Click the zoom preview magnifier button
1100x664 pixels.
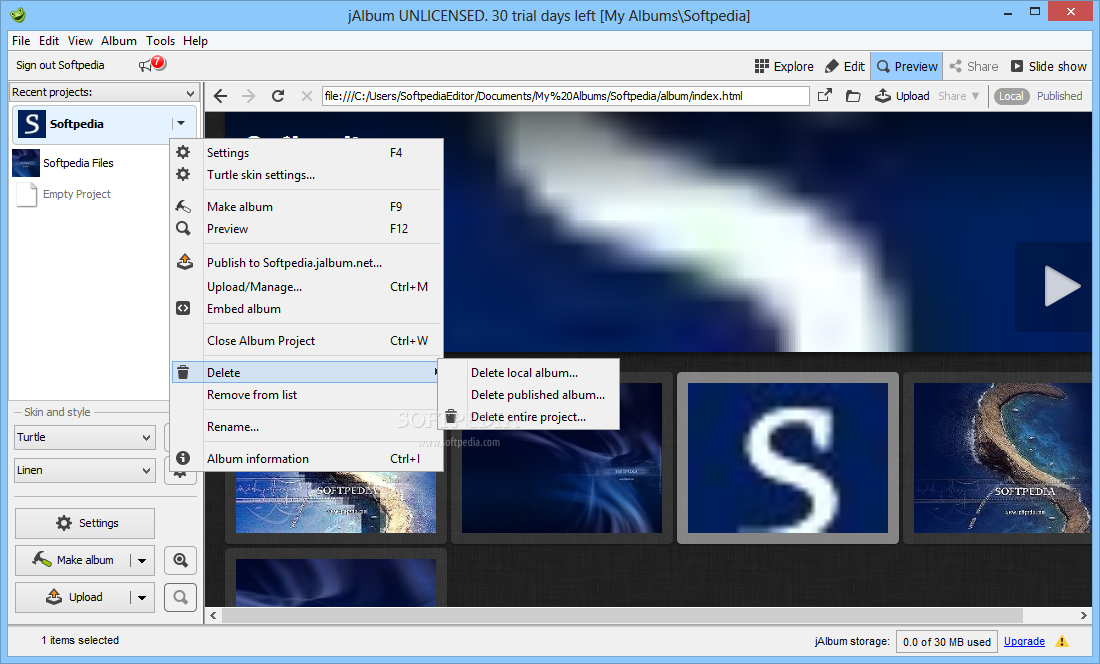tap(180, 560)
